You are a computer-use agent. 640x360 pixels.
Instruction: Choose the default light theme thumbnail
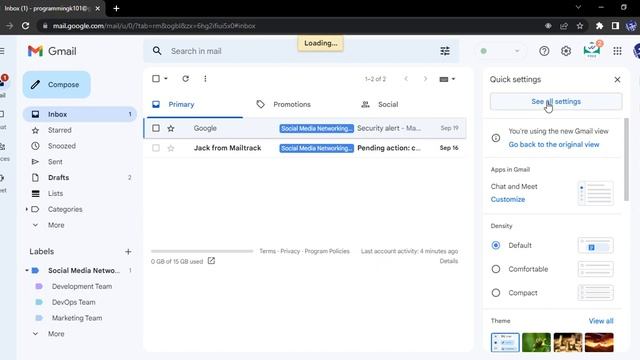pyautogui.click(x=505, y=342)
